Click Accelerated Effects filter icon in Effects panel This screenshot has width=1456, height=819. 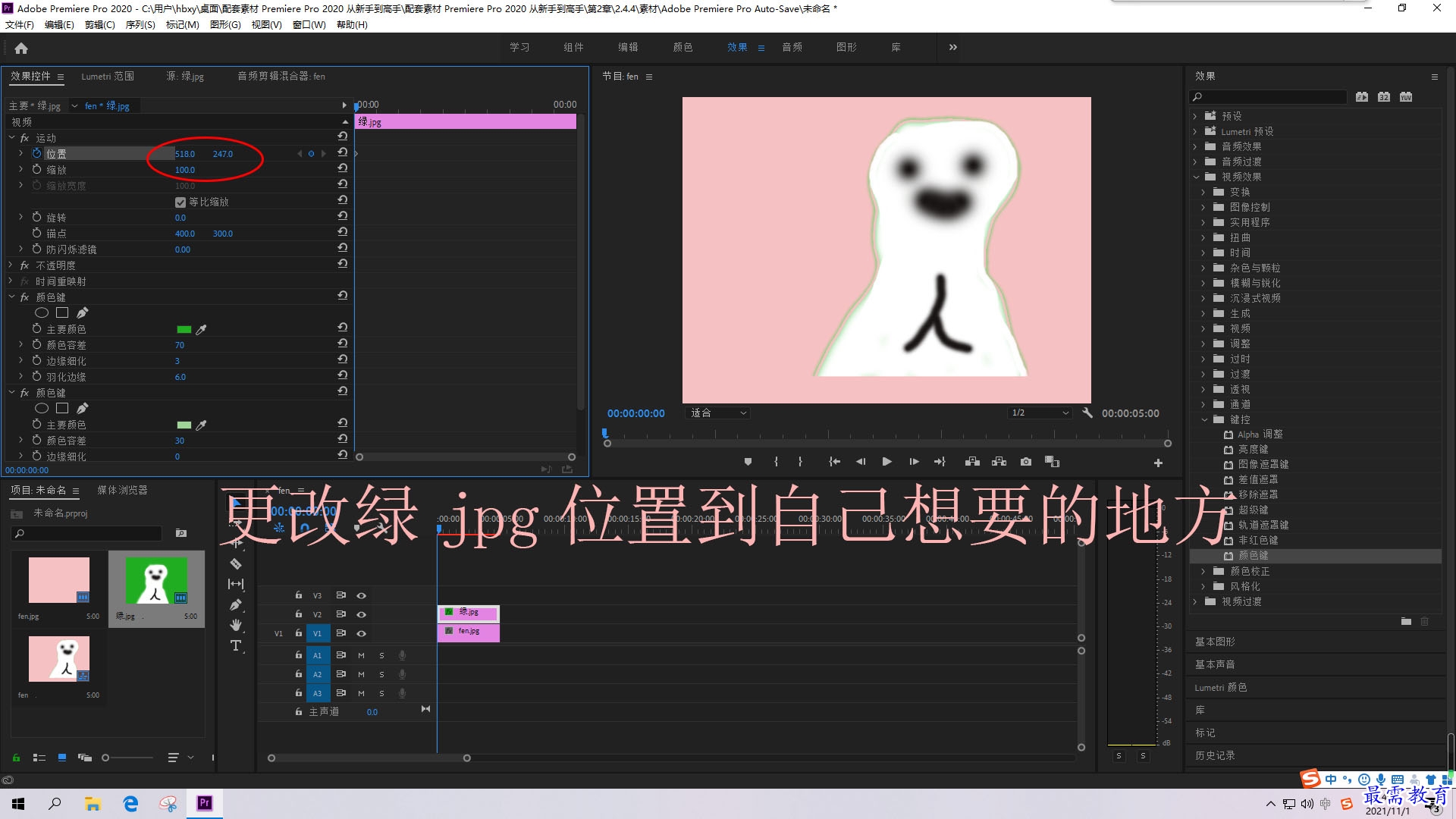[1362, 96]
